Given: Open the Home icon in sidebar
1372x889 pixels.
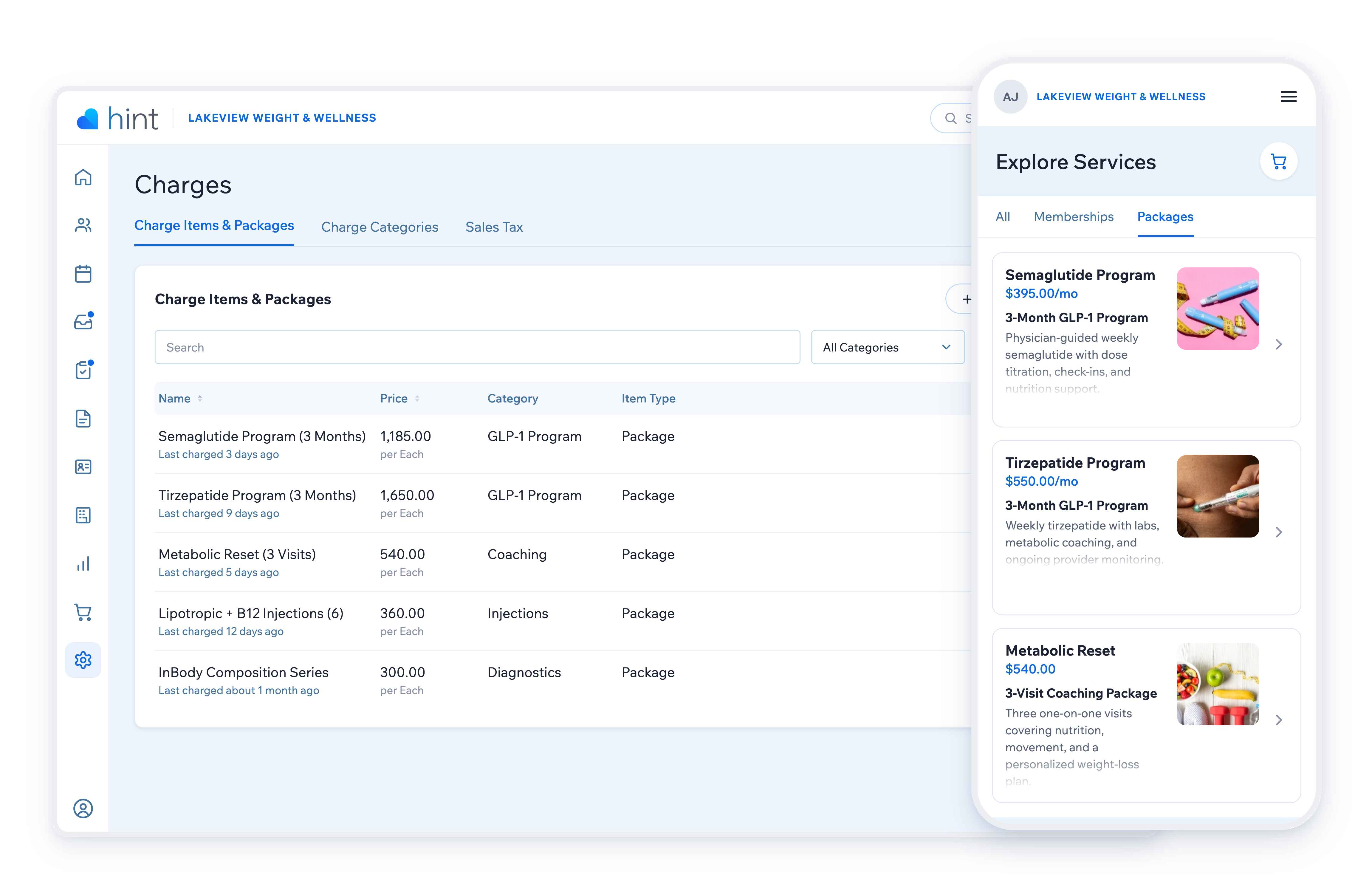Looking at the screenshot, I should pyautogui.click(x=83, y=177).
